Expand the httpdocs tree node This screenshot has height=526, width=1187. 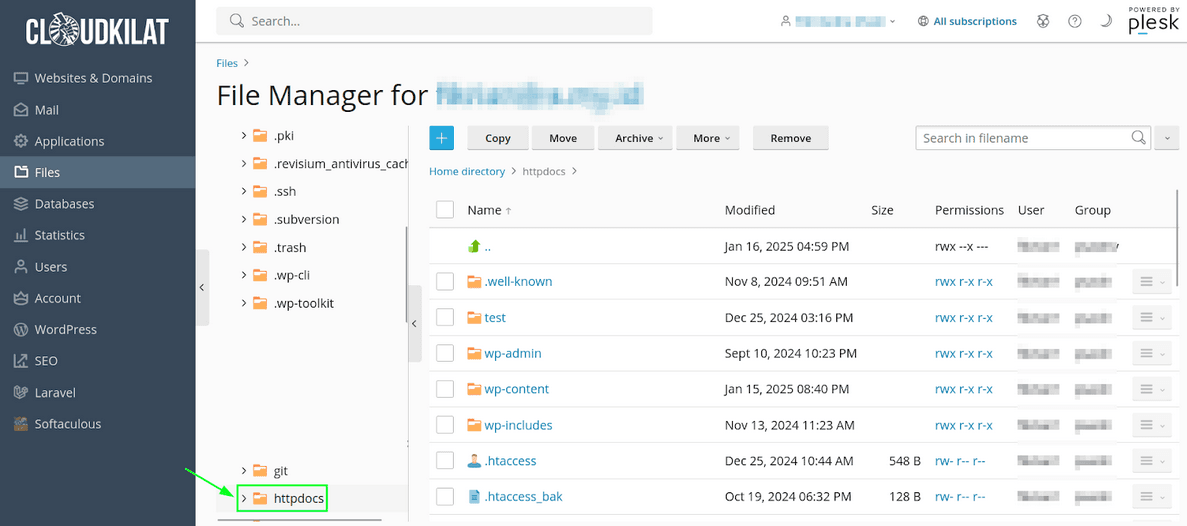tap(244, 498)
